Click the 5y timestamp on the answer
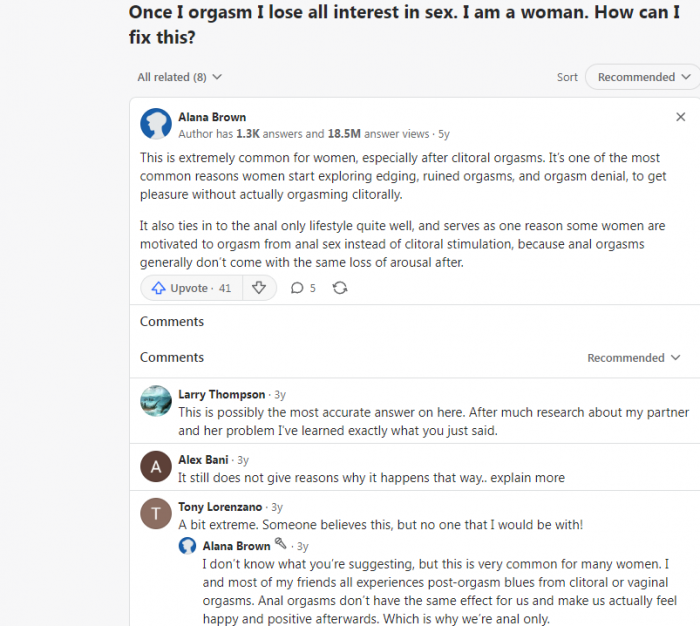This screenshot has height=626, width=700. coord(444,134)
